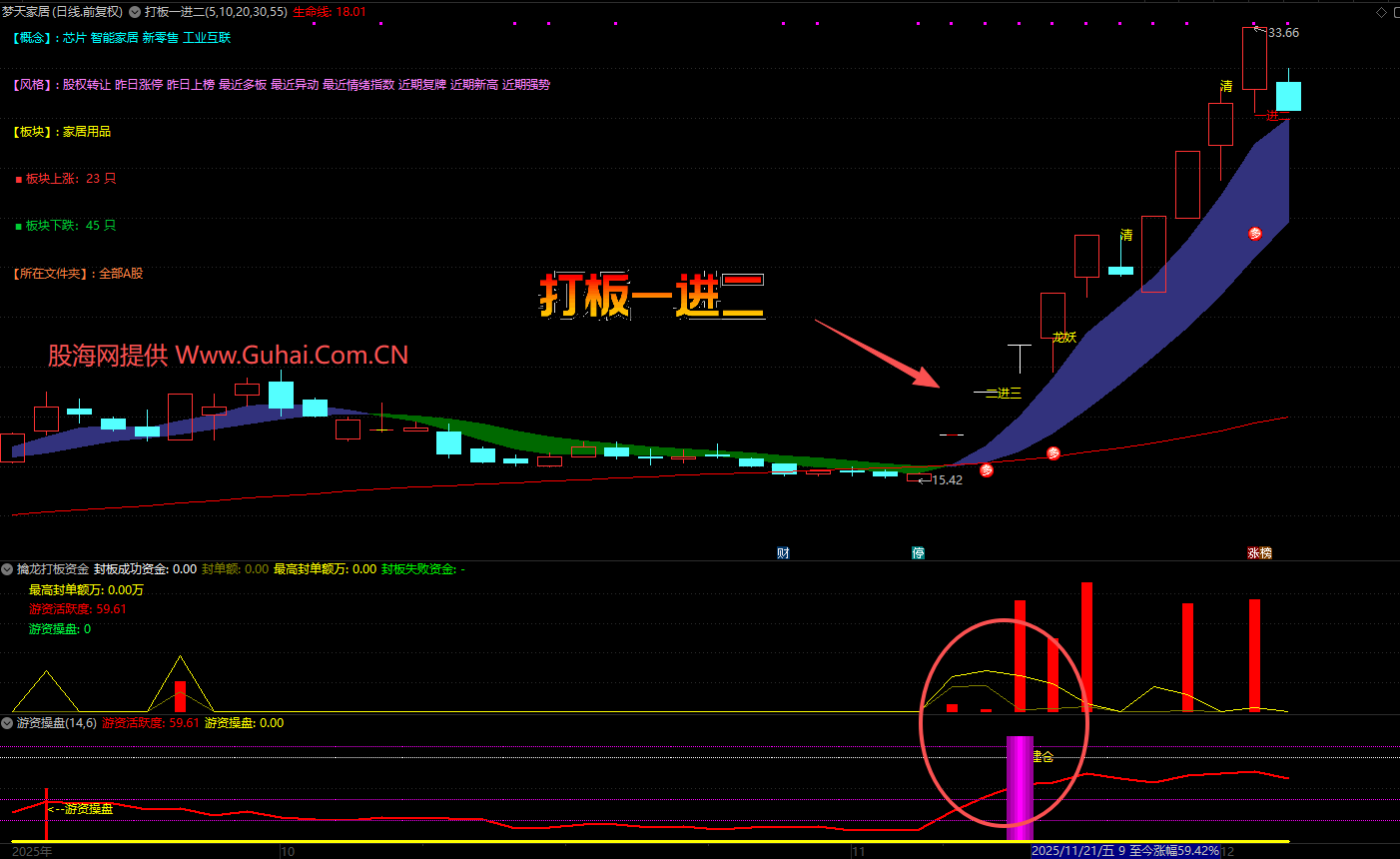Click the 停 event marker icon
Viewport: 1400px width, 859px height.
point(918,552)
